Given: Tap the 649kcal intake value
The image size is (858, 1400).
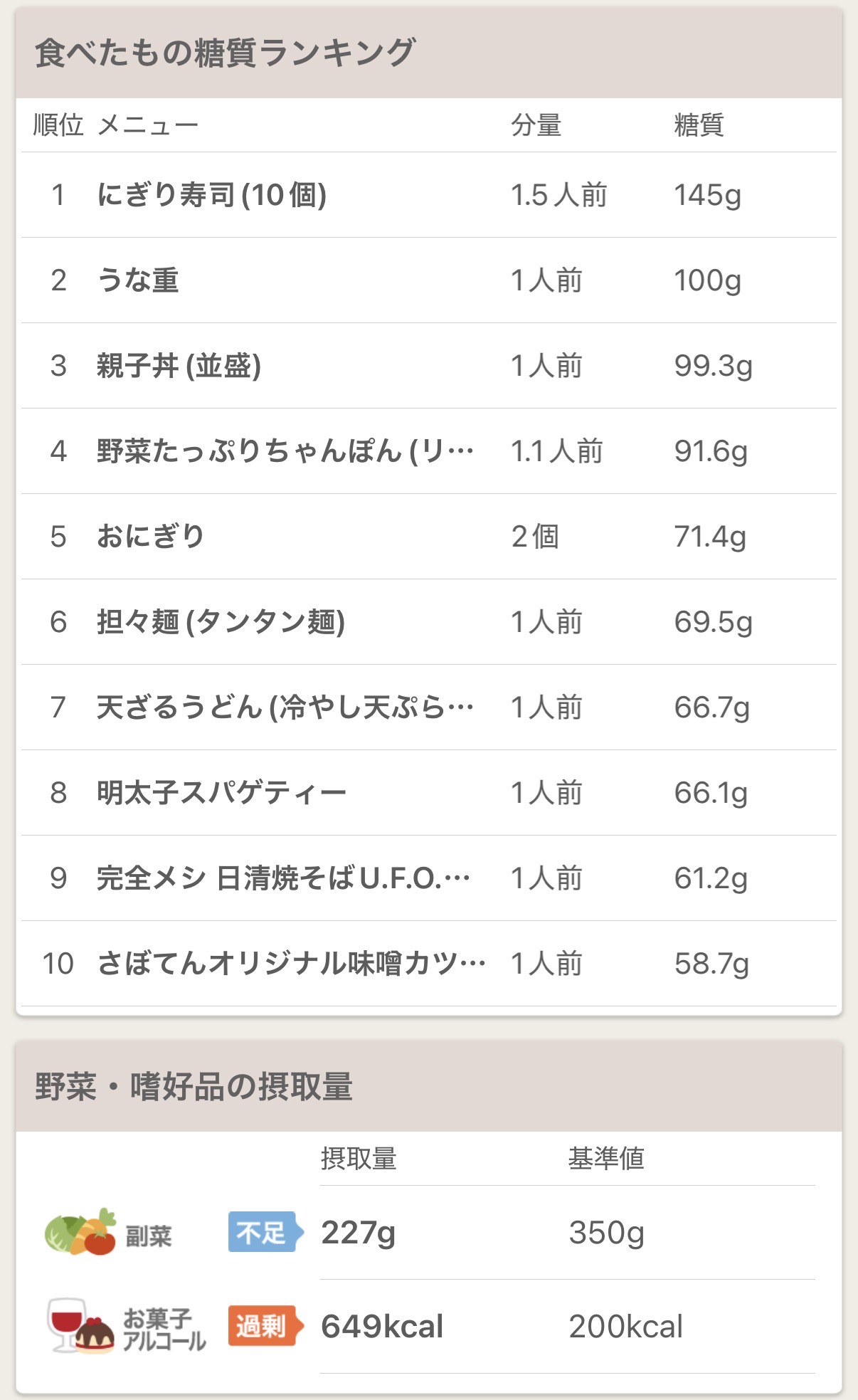Looking at the screenshot, I should point(382,1327).
